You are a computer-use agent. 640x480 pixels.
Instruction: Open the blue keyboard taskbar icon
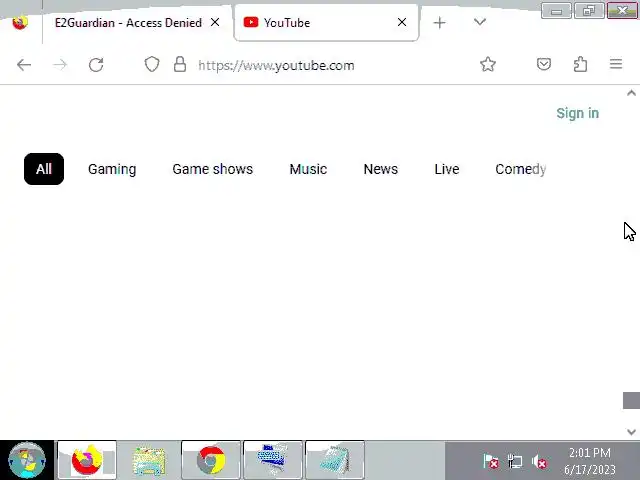tap(273, 460)
